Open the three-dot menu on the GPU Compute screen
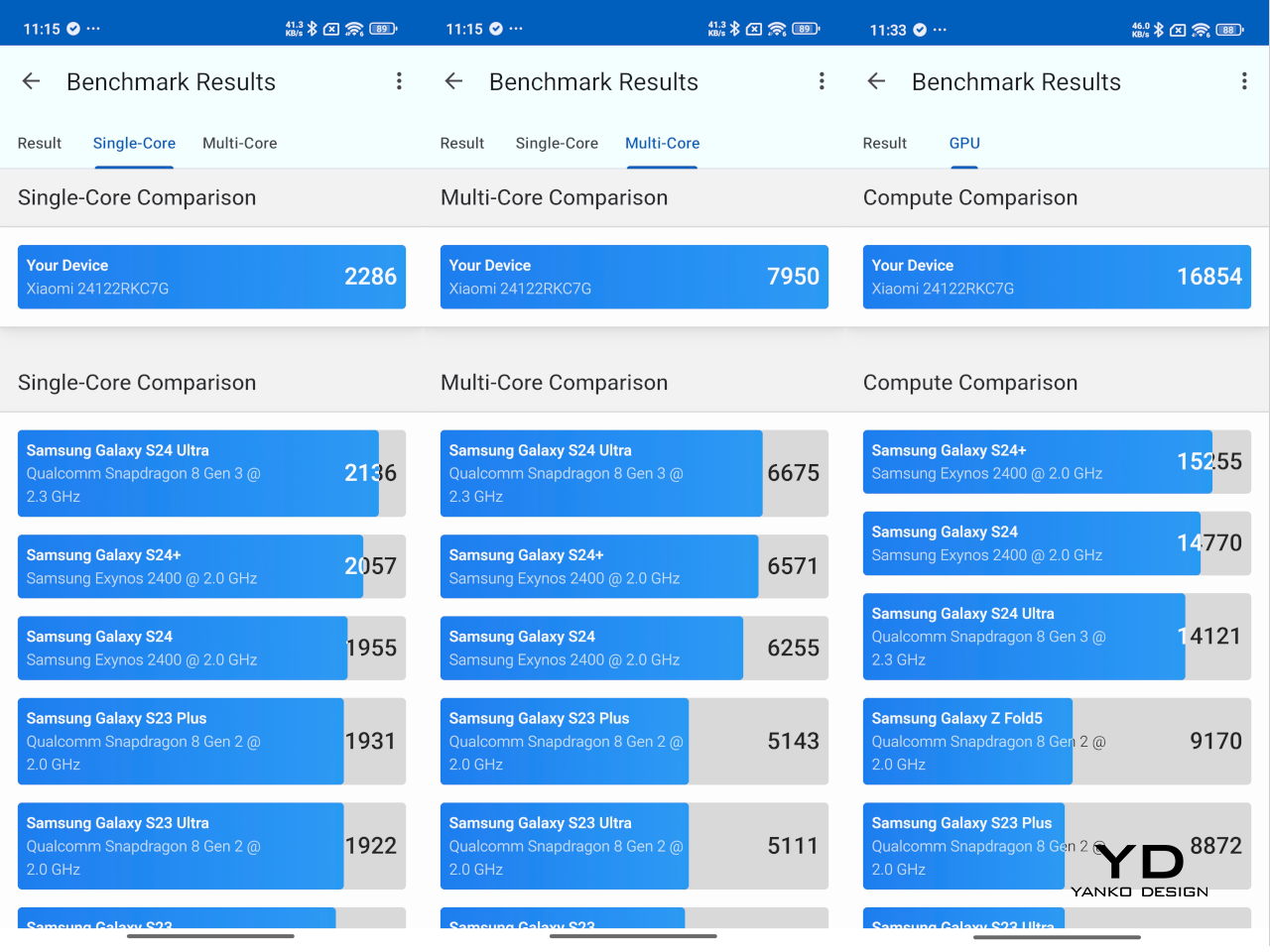The height and width of the screenshot is (952, 1270). (x=1244, y=81)
